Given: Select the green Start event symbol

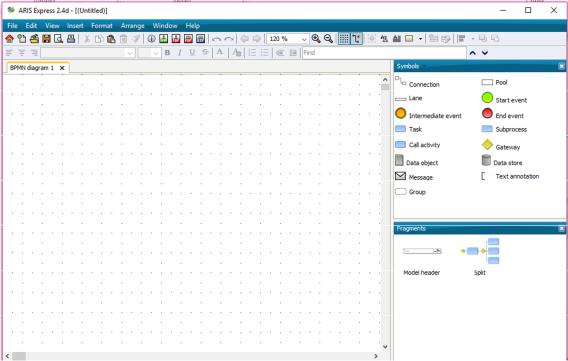Looking at the screenshot, I should pyautogui.click(x=504, y=98).
